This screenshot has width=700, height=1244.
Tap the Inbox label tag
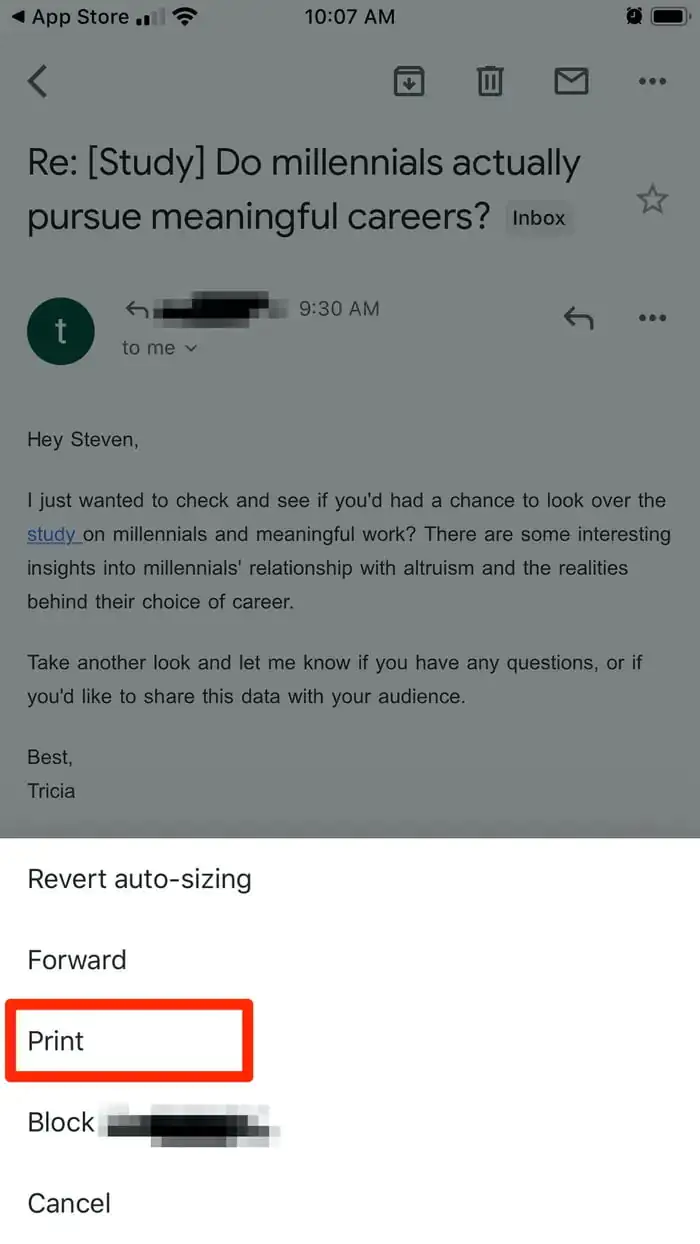coord(539,218)
